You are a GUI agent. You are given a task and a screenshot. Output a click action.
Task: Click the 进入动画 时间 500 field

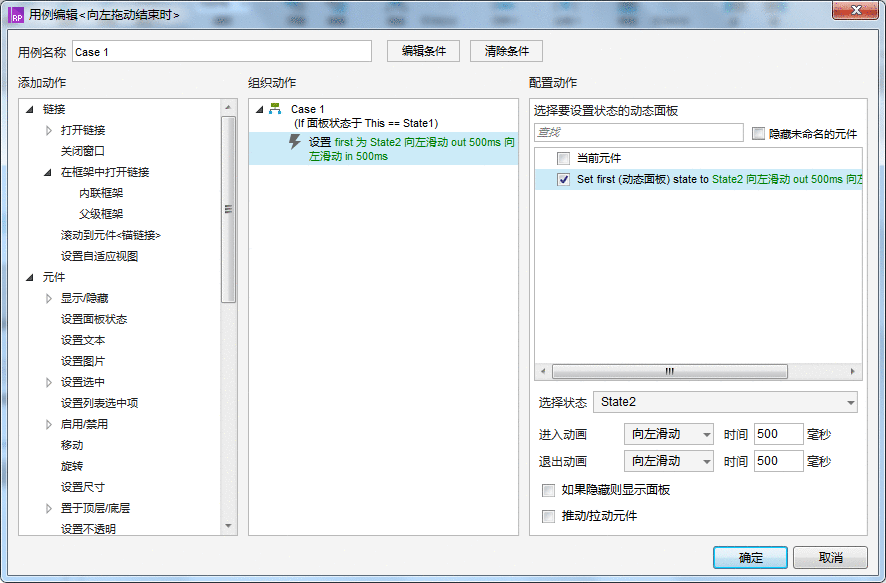click(x=778, y=434)
